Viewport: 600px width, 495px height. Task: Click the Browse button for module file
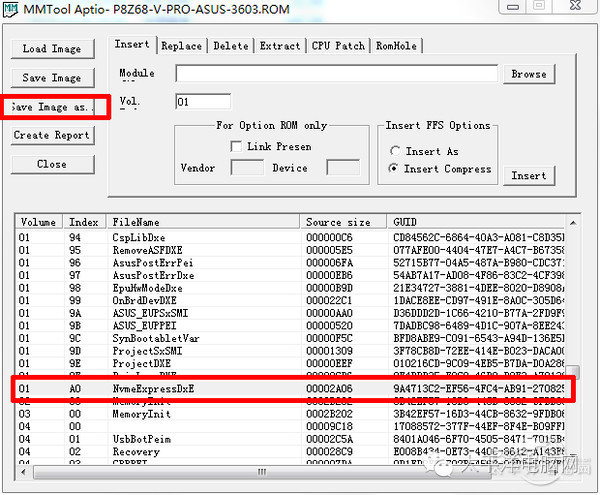[528, 74]
